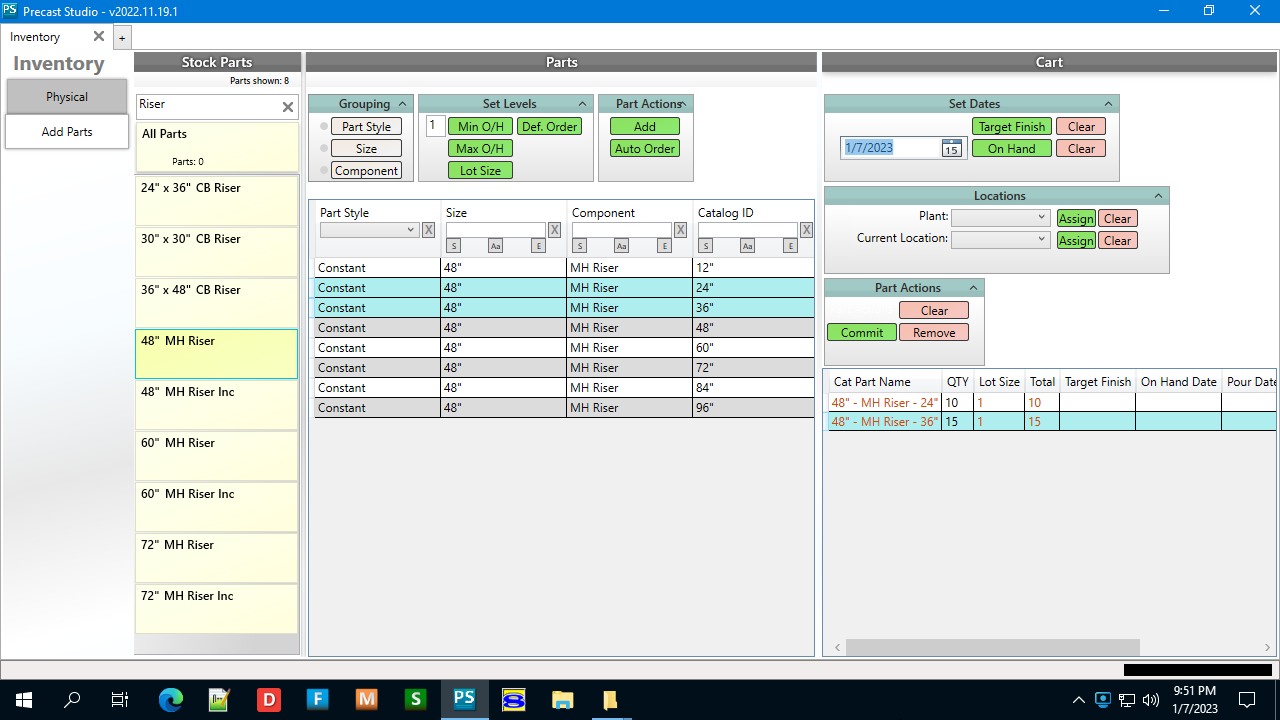Click the Auto Order button
Image resolution: width=1280 pixels, height=720 pixels.
pos(645,149)
